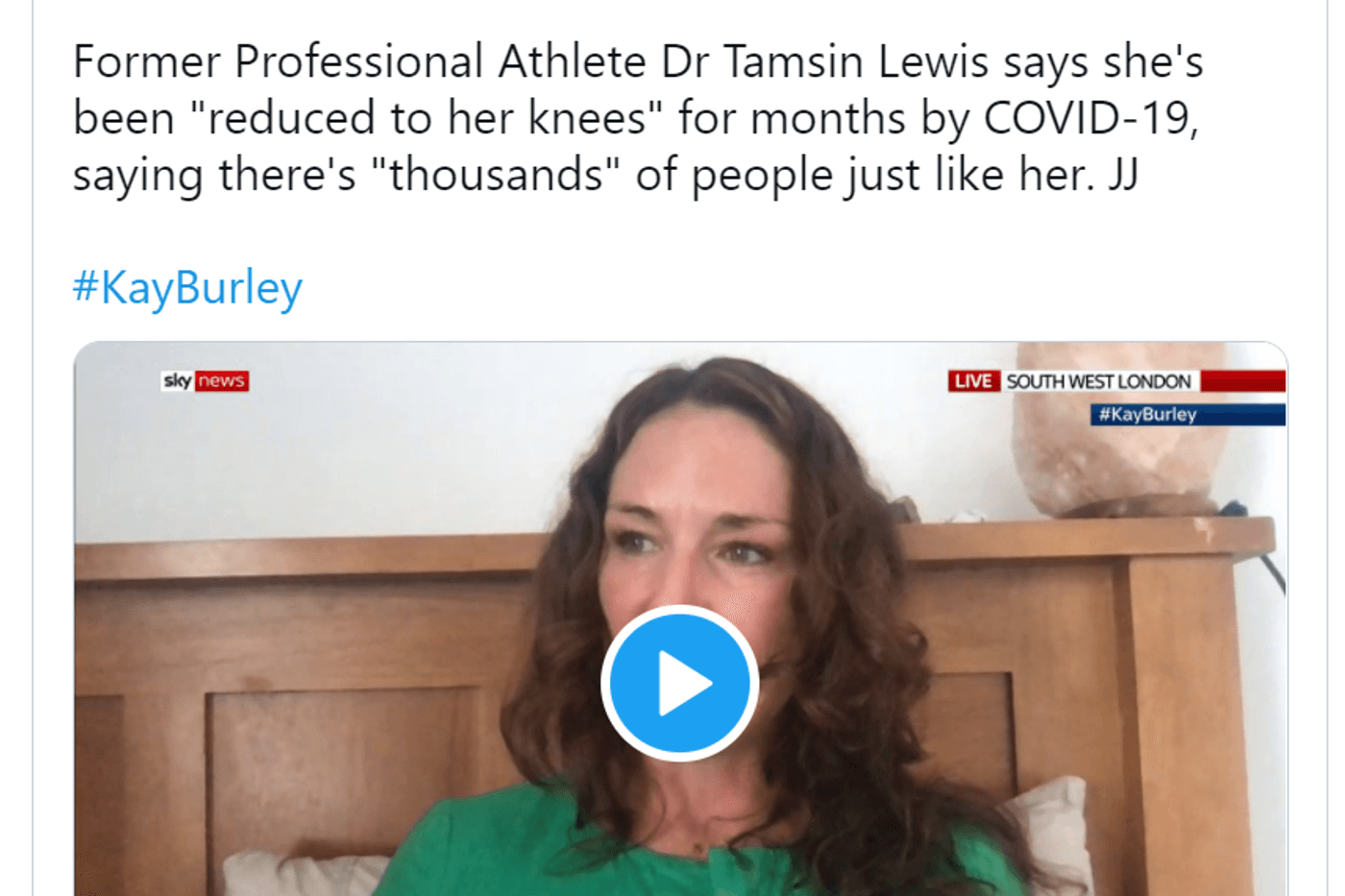1345x896 pixels.
Task: Click the Sky News logo on the video
Action: pyautogui.click(x=205, y=381)
